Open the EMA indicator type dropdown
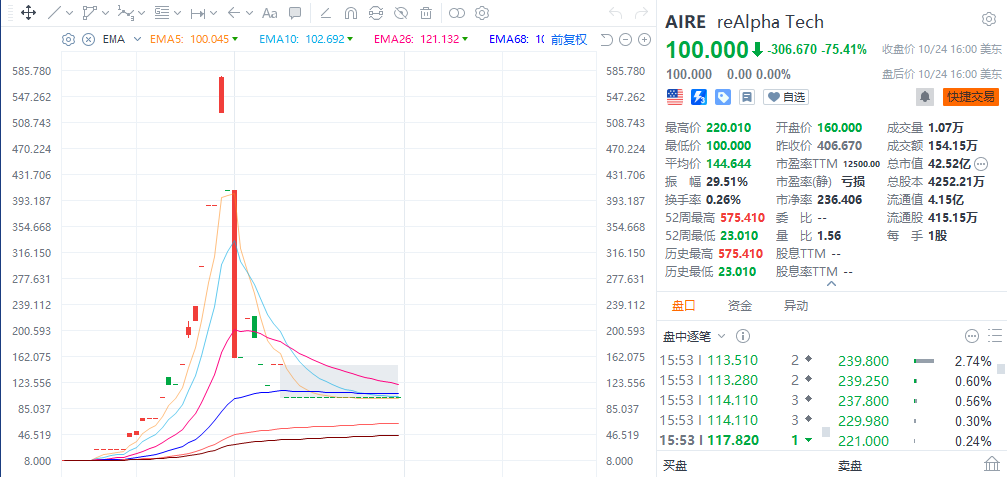The image size is (1007, 477). [x=137, y=39]
